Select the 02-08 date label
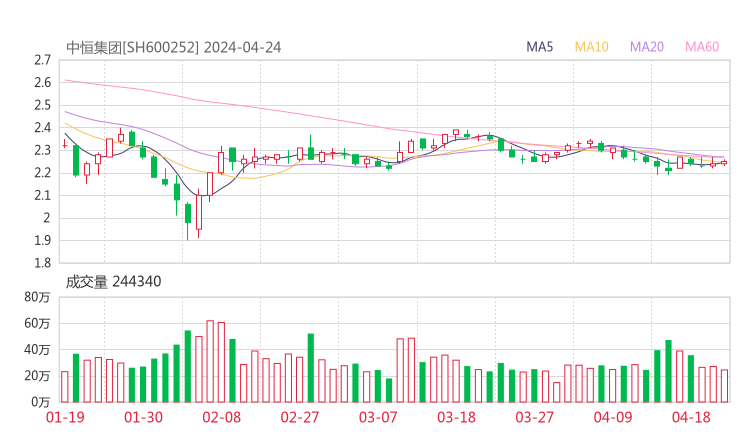740x440 pixels. 221,417
